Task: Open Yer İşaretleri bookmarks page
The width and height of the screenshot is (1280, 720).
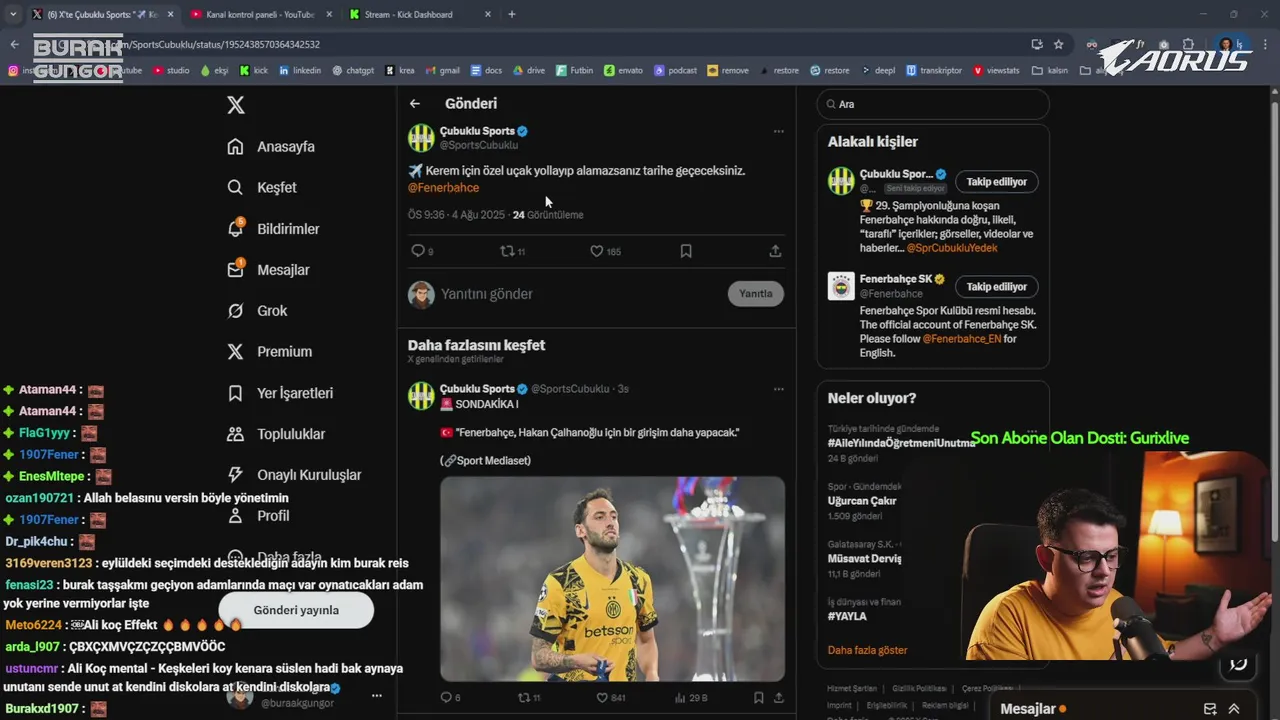Action: click(280, 393)
